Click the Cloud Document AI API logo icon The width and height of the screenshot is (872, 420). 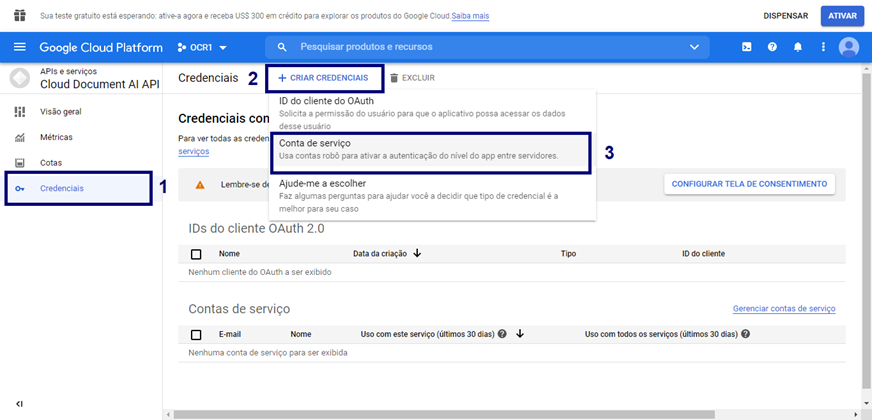(x=20, y=78)
